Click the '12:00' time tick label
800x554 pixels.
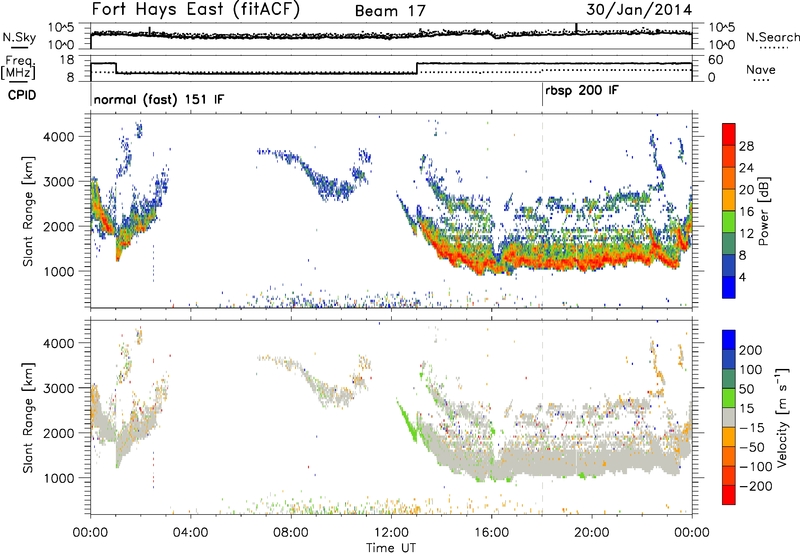coord(391,533)
